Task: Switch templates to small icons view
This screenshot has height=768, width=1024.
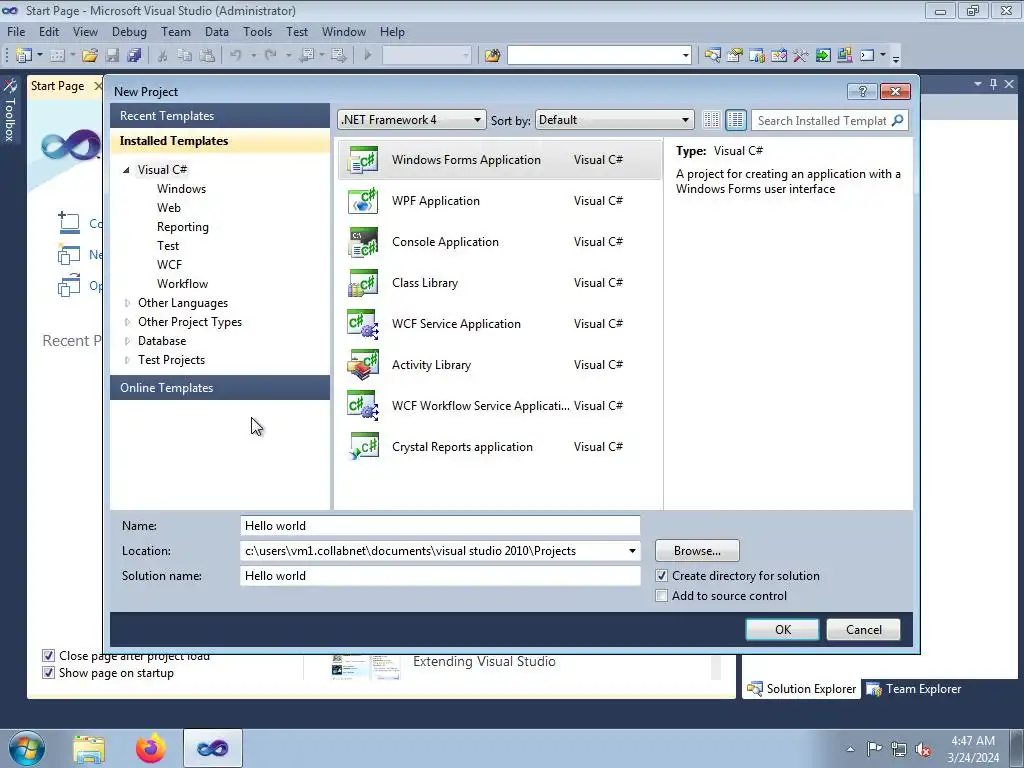Action: pyautogui.click(x=711, y=120)
